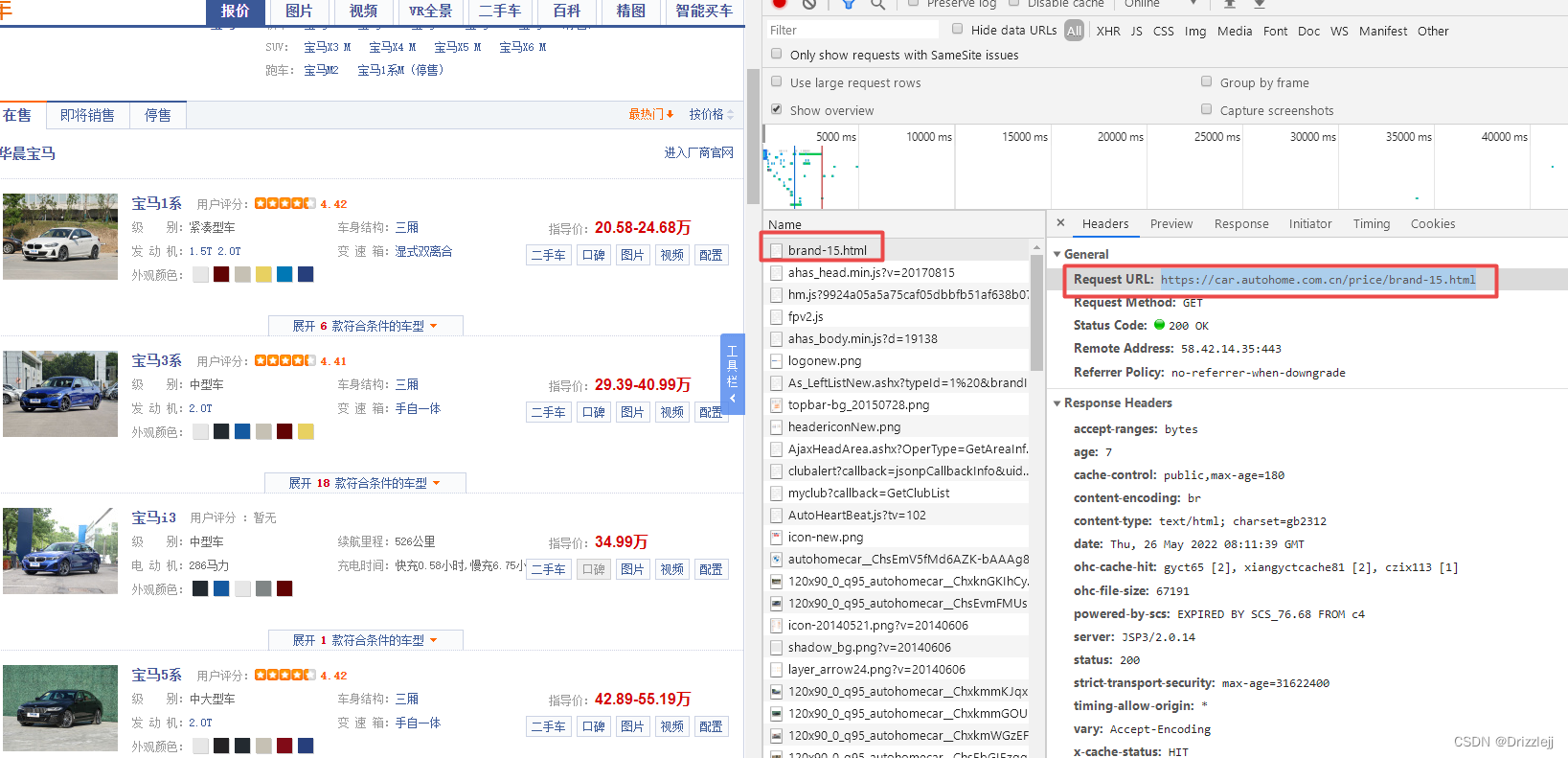Close the request details pane

coord(1060,222)
